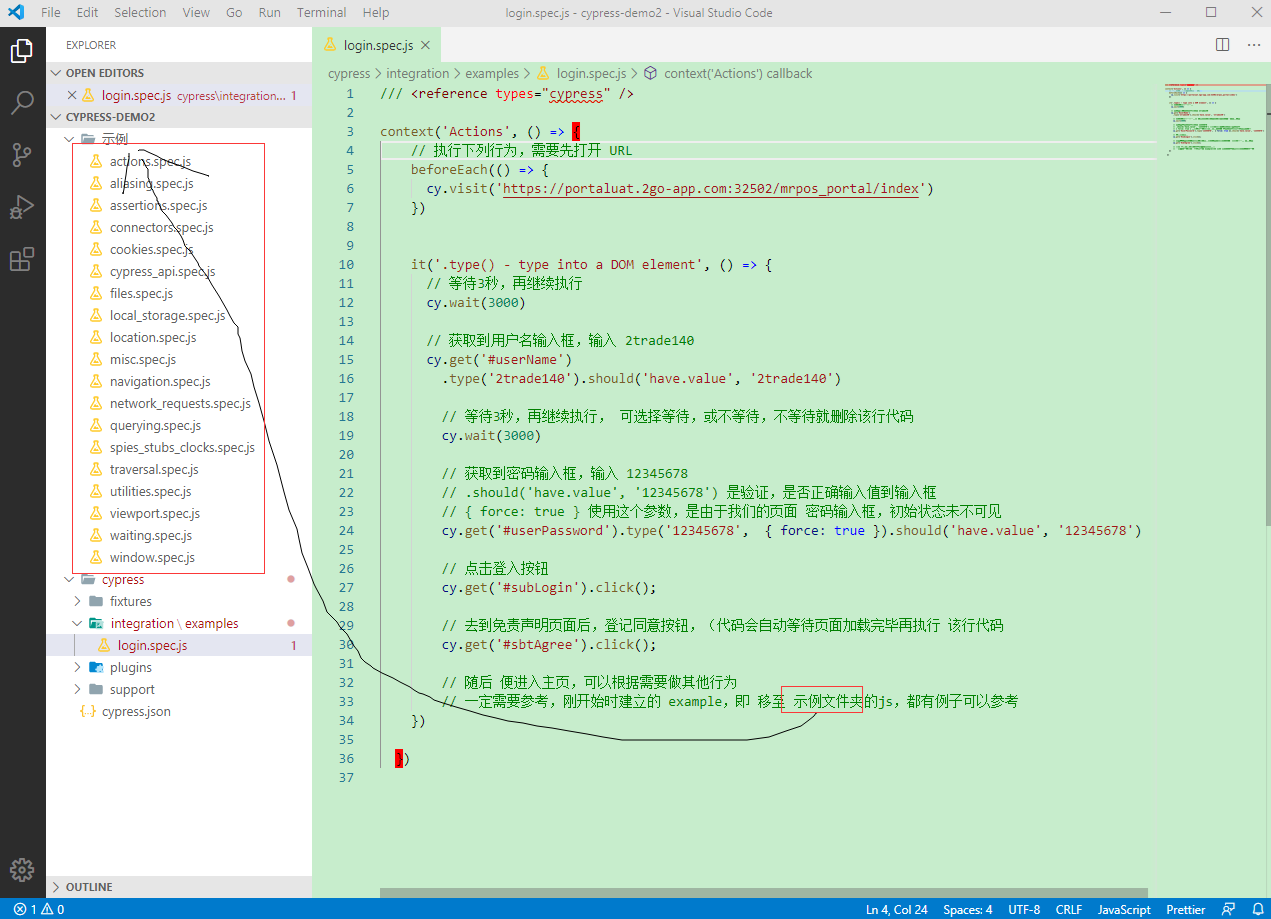Click Ln 4, Col 24 status entry
The height and width of the screenshot is (919, 1271).
[x=897, y=909]
